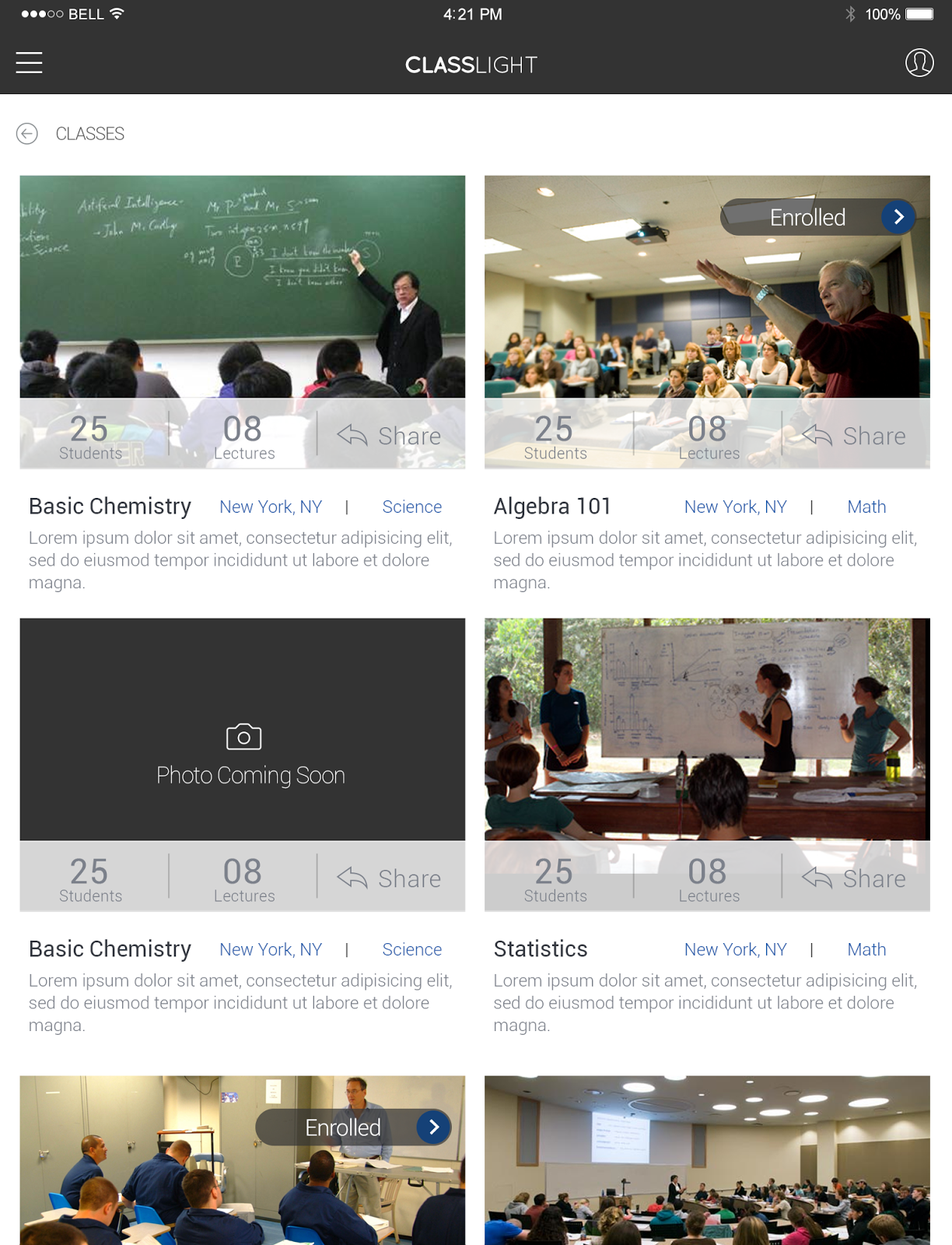This screenshot has height=1245, width=952.
Task: Click share arrow icon on Algebra 101
Action: click(817, 435)
